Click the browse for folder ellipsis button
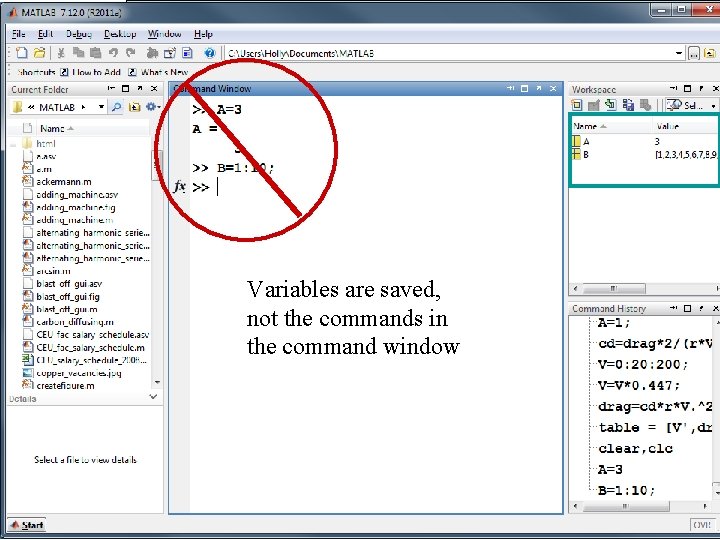Screen dimensions: 720x540 (x=694, y=54)
